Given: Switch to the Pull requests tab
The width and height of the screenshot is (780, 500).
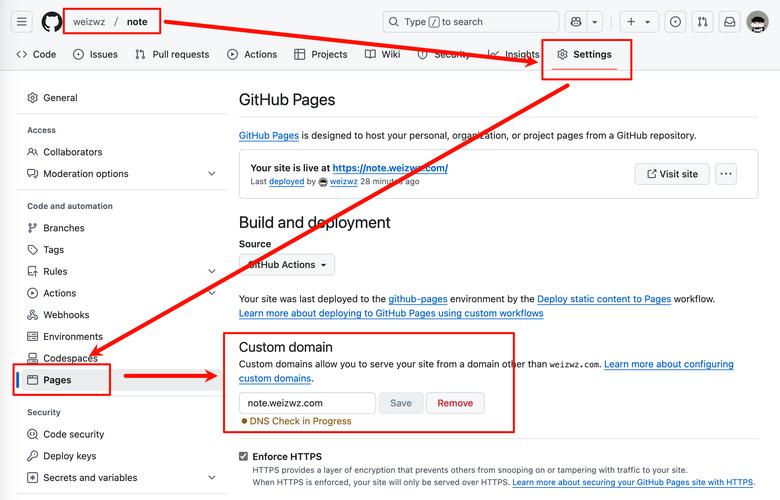Looking at the screenshot, I should (x=172, y=54).
